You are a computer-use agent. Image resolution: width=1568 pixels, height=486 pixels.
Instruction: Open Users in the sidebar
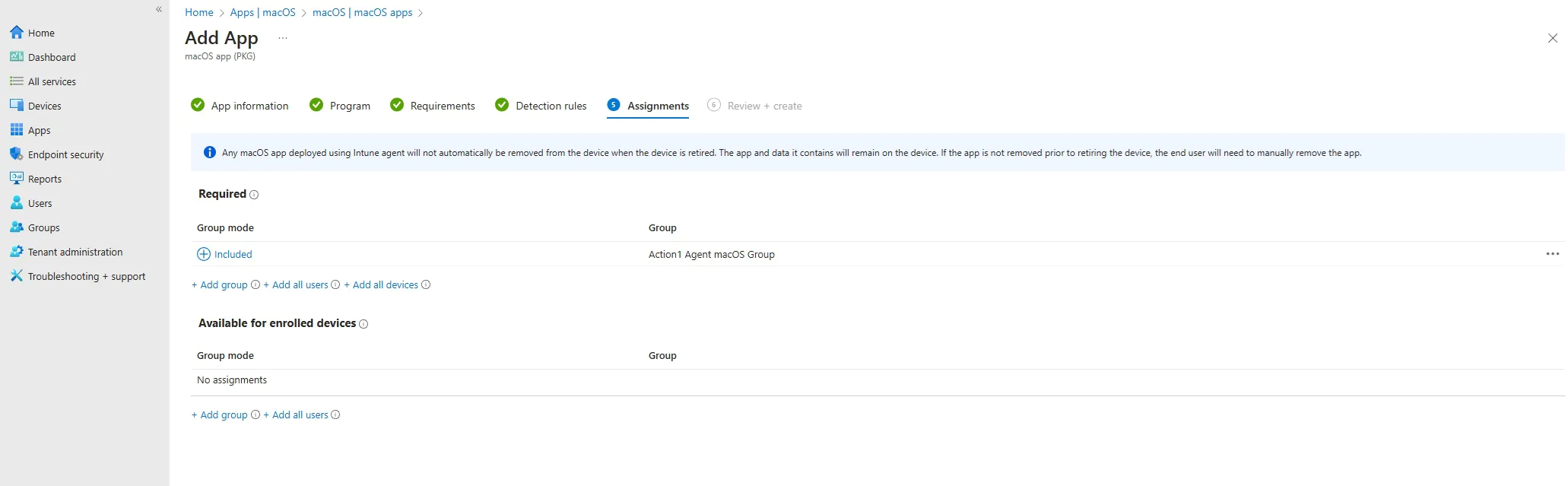(x=40, y=203)
